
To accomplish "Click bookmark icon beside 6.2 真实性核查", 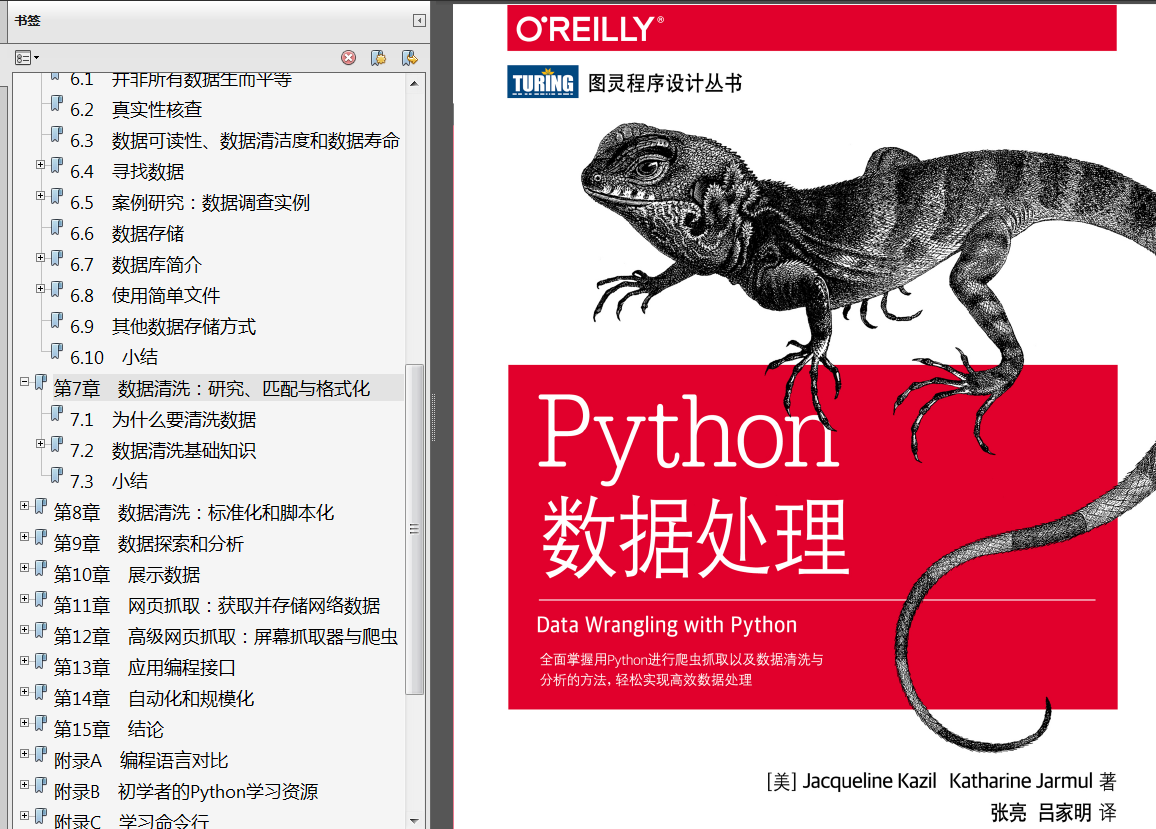I will point(57,104).
